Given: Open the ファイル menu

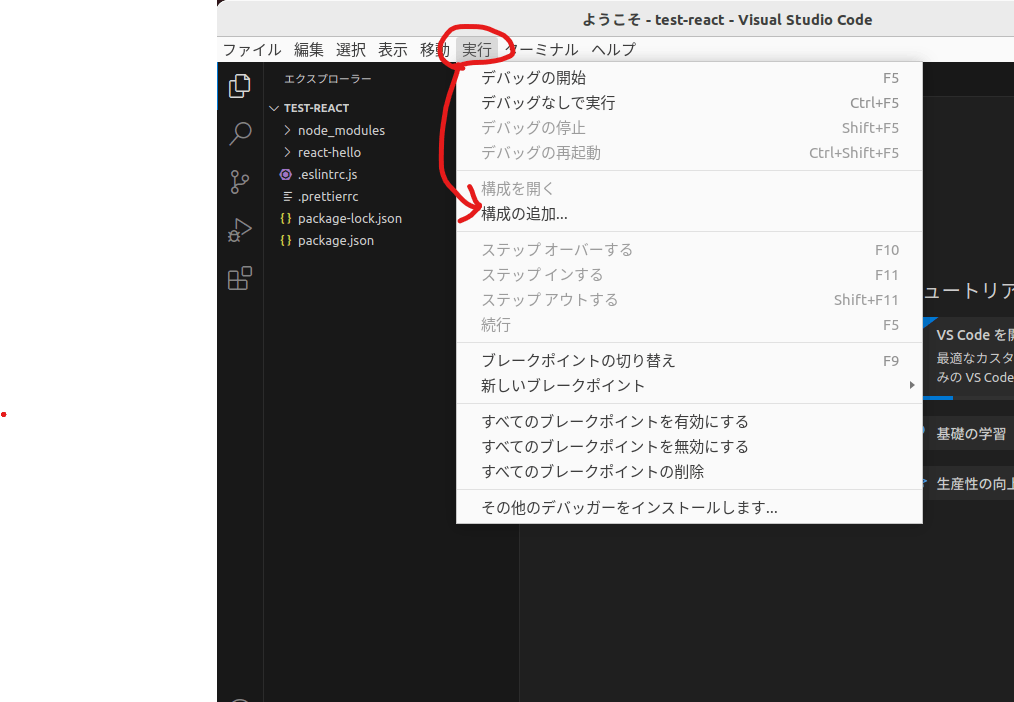Looking at the screenshot, I should (x=252, y=50).
